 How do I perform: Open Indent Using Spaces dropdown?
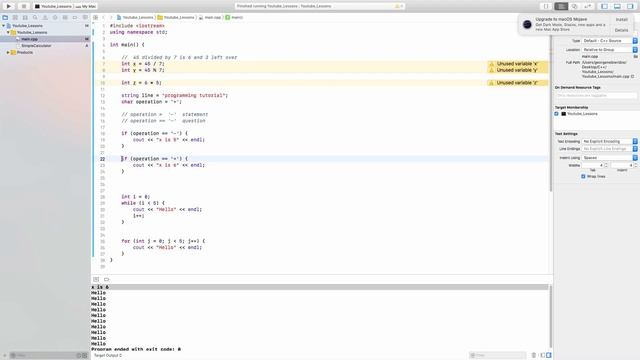pos(609,158)
